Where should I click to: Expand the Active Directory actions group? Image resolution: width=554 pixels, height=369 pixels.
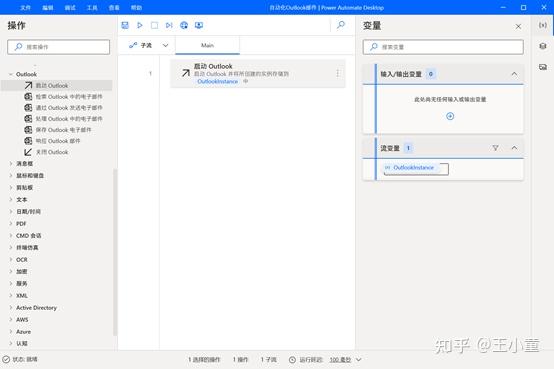pyautogui.click(x=11, y=308)
